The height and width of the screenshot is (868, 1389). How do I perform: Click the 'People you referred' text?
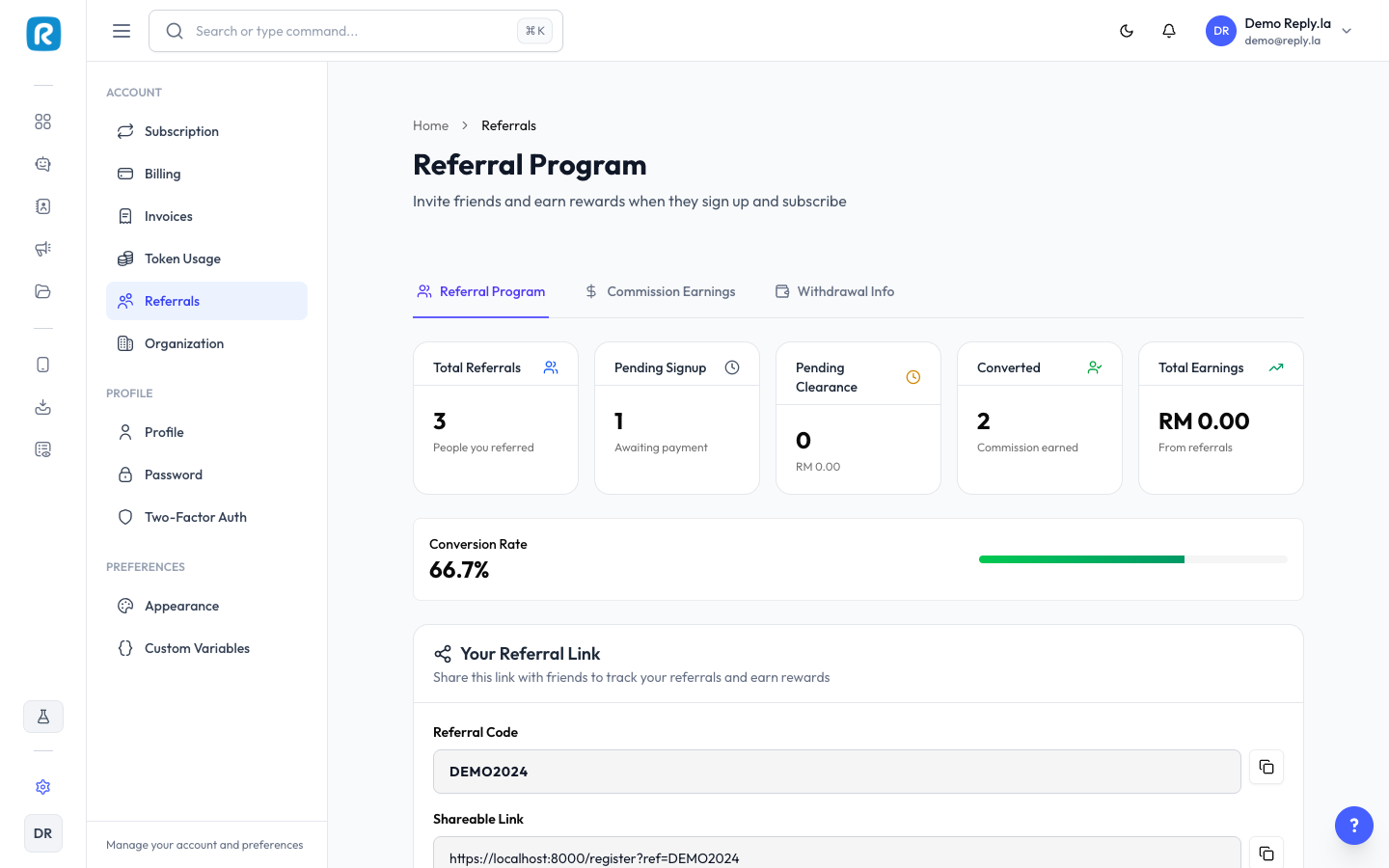tap(483, 448)
